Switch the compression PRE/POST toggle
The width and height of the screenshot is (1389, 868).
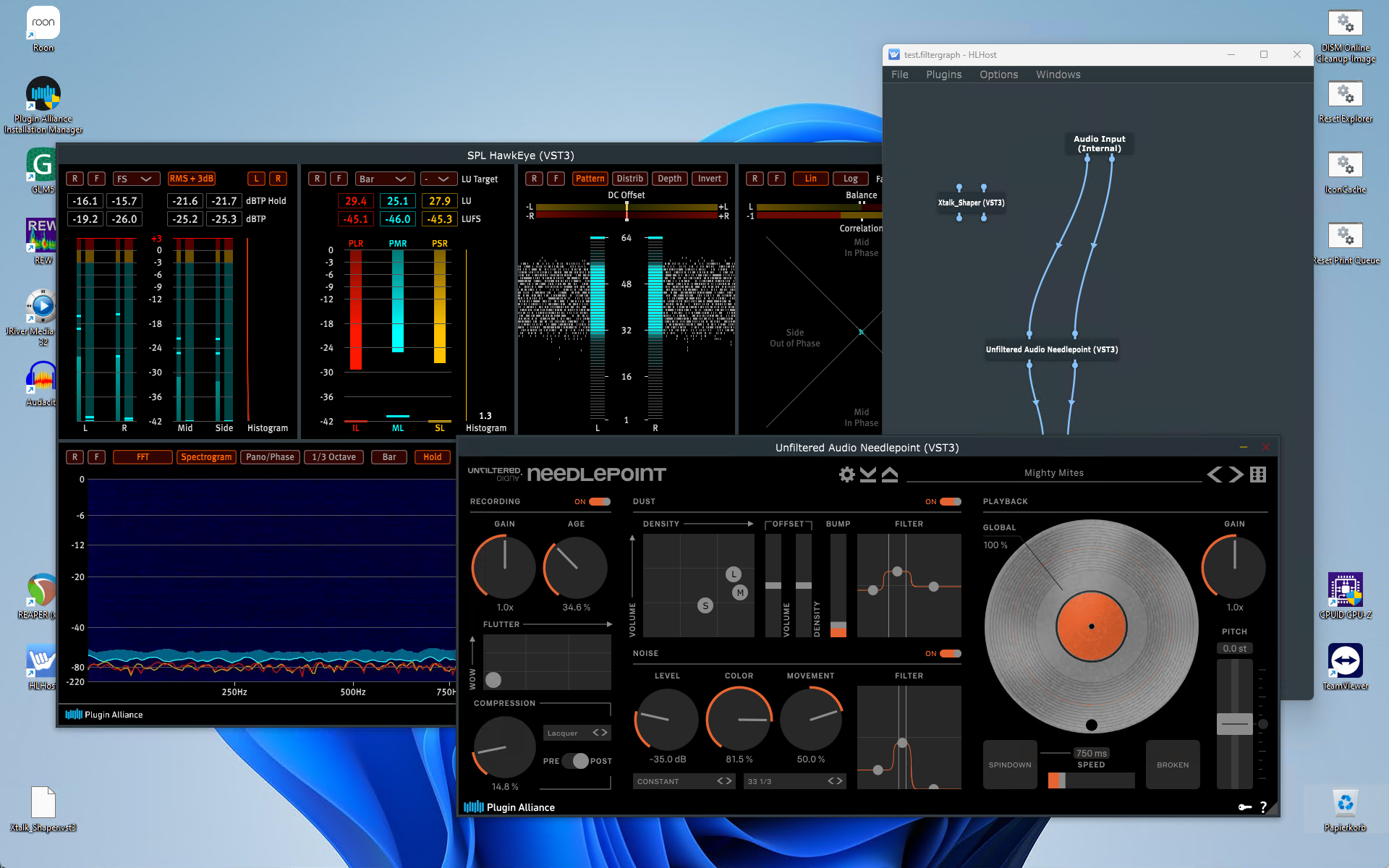coord(577,761)
